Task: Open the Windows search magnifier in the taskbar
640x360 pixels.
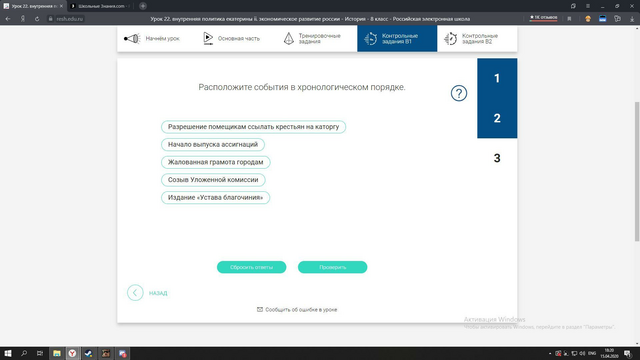Action: [x=24, y=353]
